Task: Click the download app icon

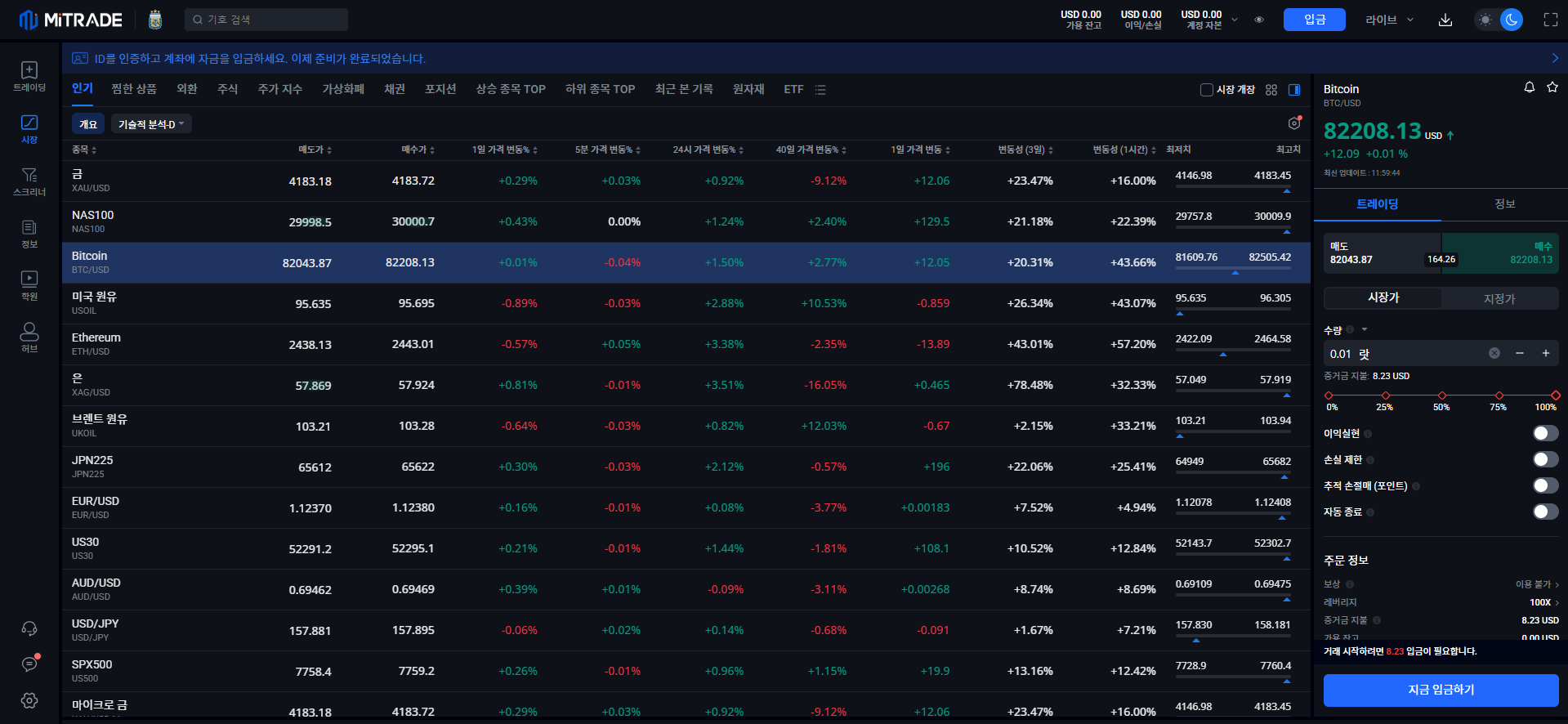Action: point(1445,20)
